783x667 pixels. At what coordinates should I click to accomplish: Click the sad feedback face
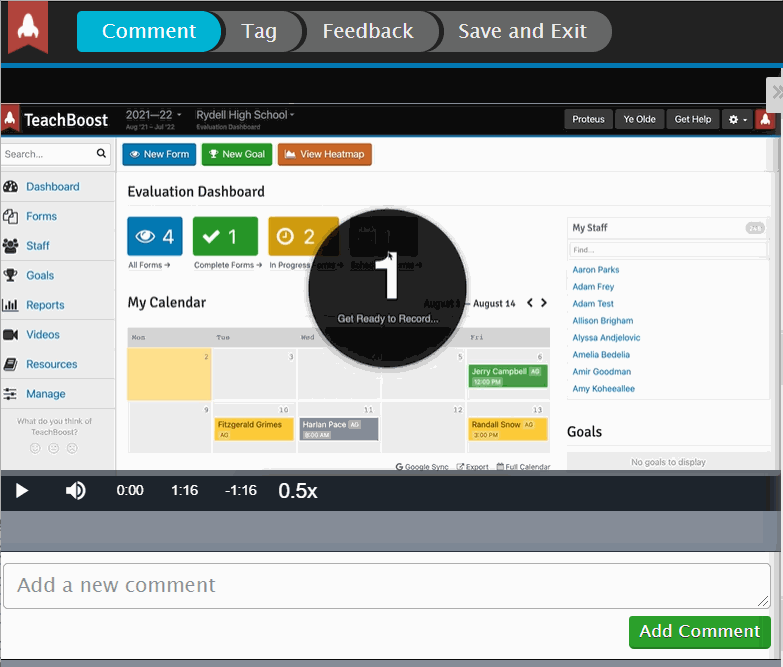tap(72, 448)
